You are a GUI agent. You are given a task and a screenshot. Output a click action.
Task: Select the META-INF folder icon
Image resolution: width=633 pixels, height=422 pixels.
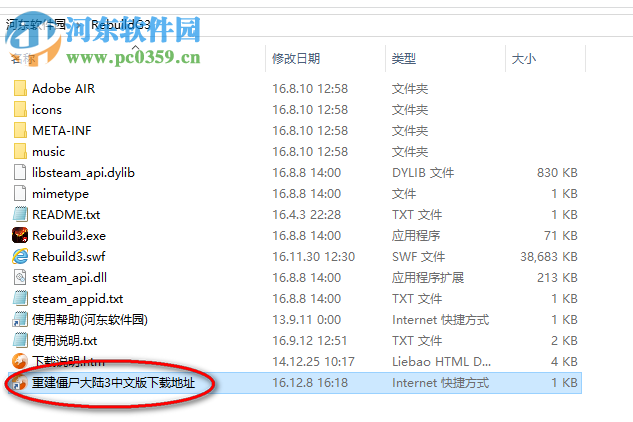point(20,130)
